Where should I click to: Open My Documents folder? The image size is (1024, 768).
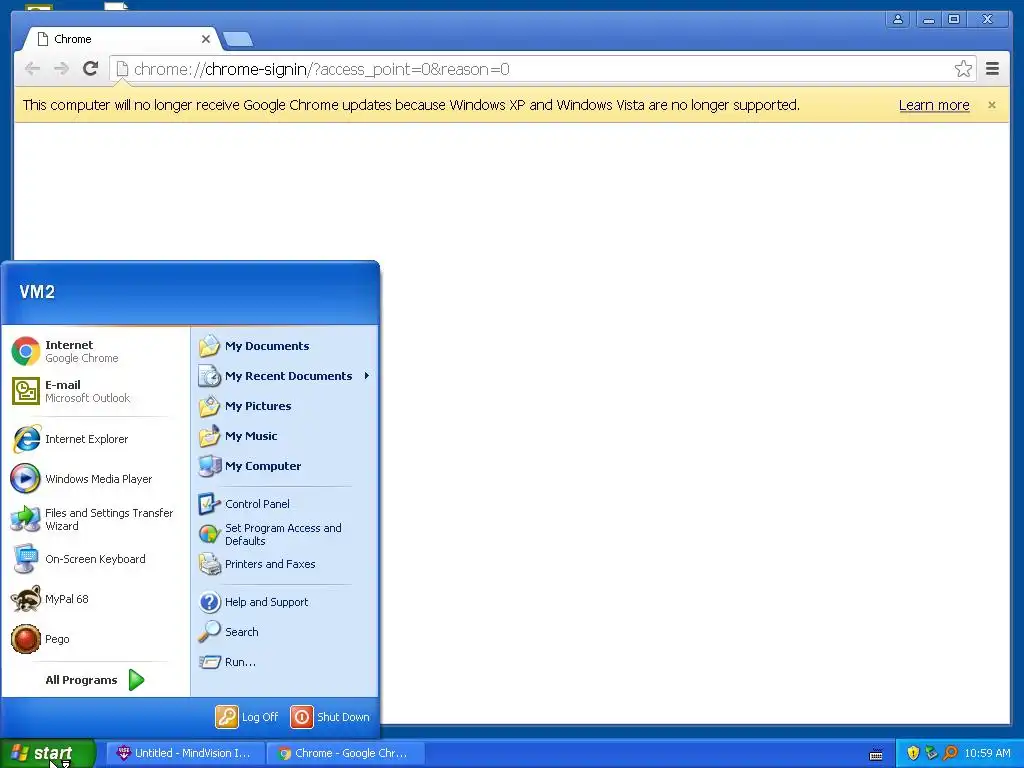click(285, 346)
